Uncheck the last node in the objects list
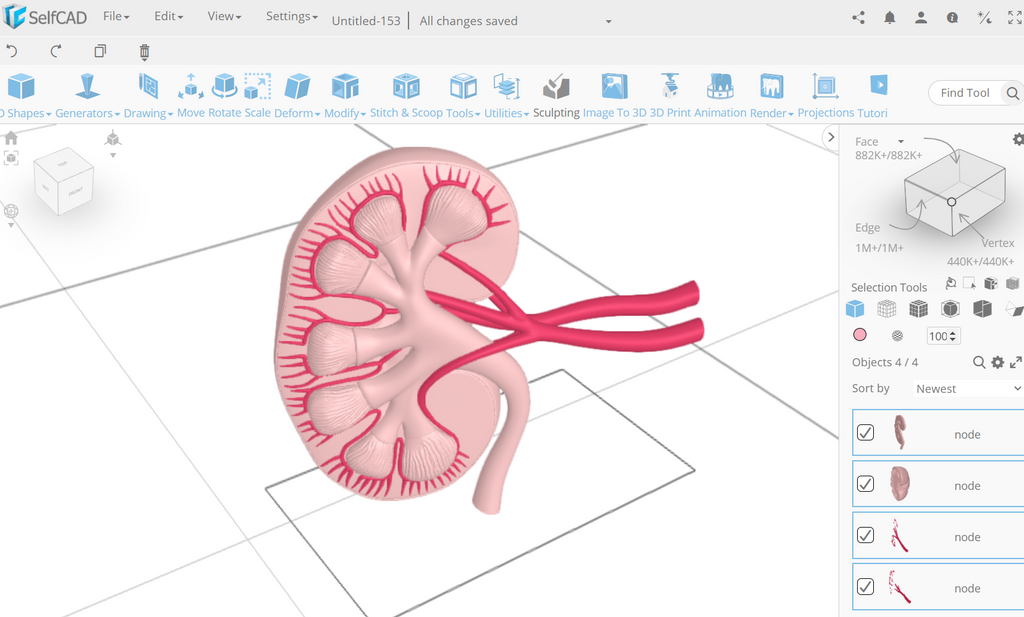This screenshot has height=617, width=1024. 865,587
